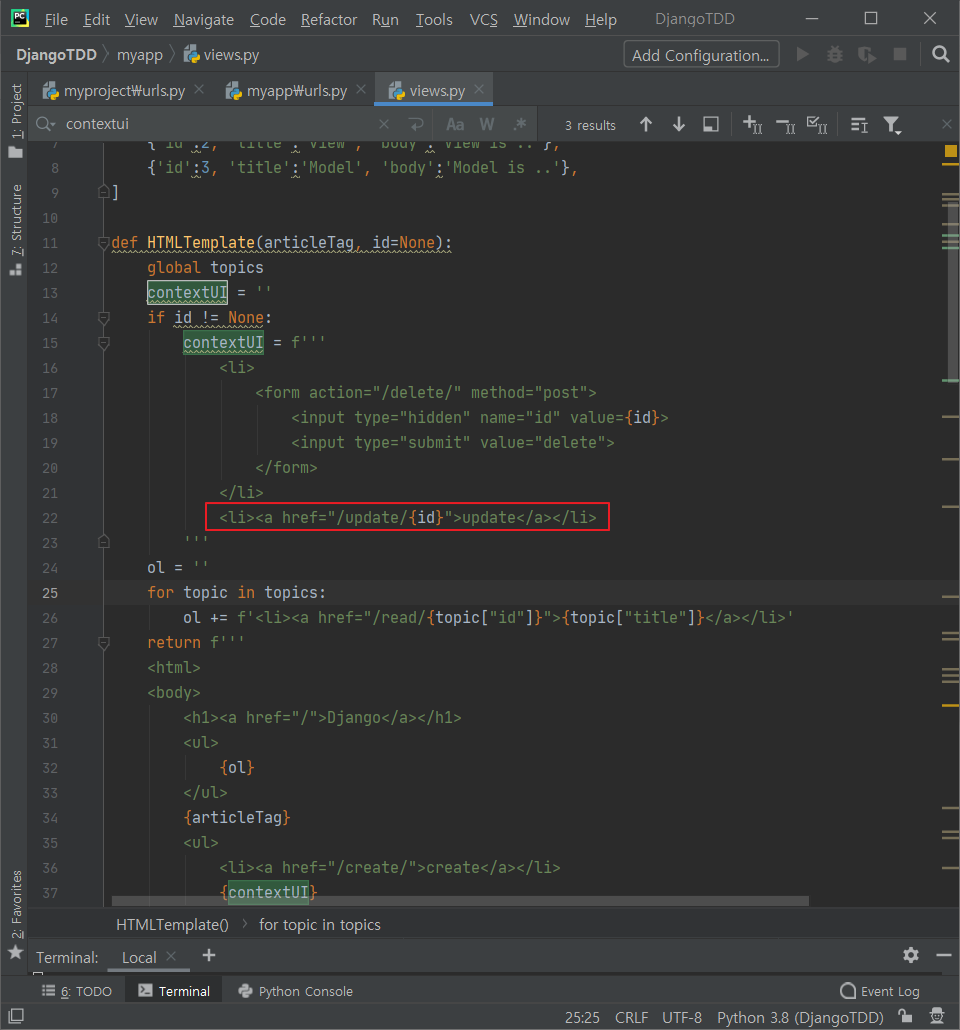Screen dimensions: 960x1030
Task: Open search history magnifier icon
Action: click(x=45, y=124)
